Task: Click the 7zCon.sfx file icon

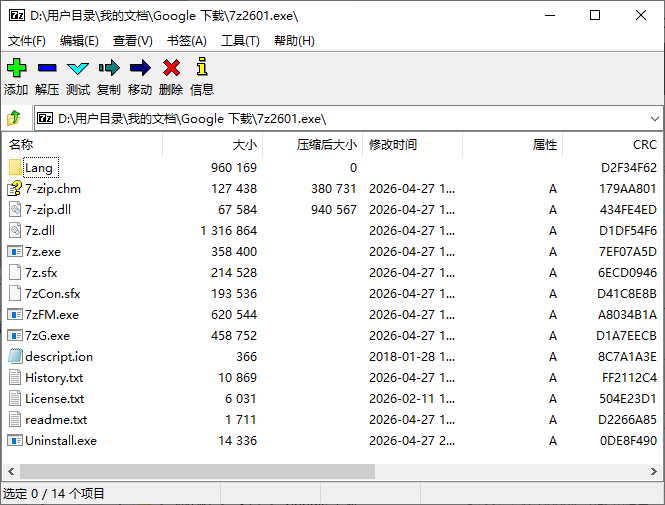Action: click(15, 293)
